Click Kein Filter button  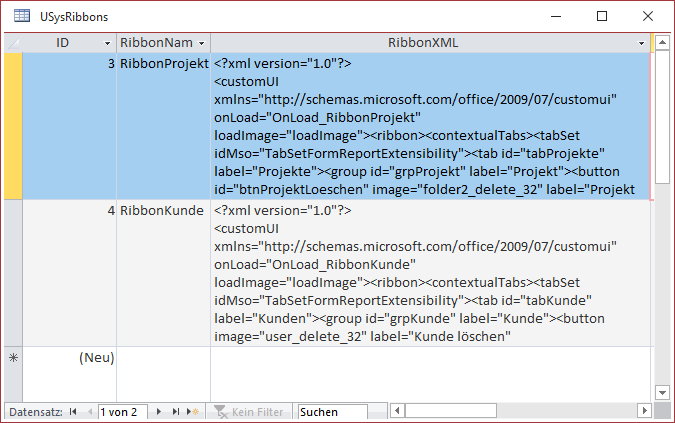(249, 412)
